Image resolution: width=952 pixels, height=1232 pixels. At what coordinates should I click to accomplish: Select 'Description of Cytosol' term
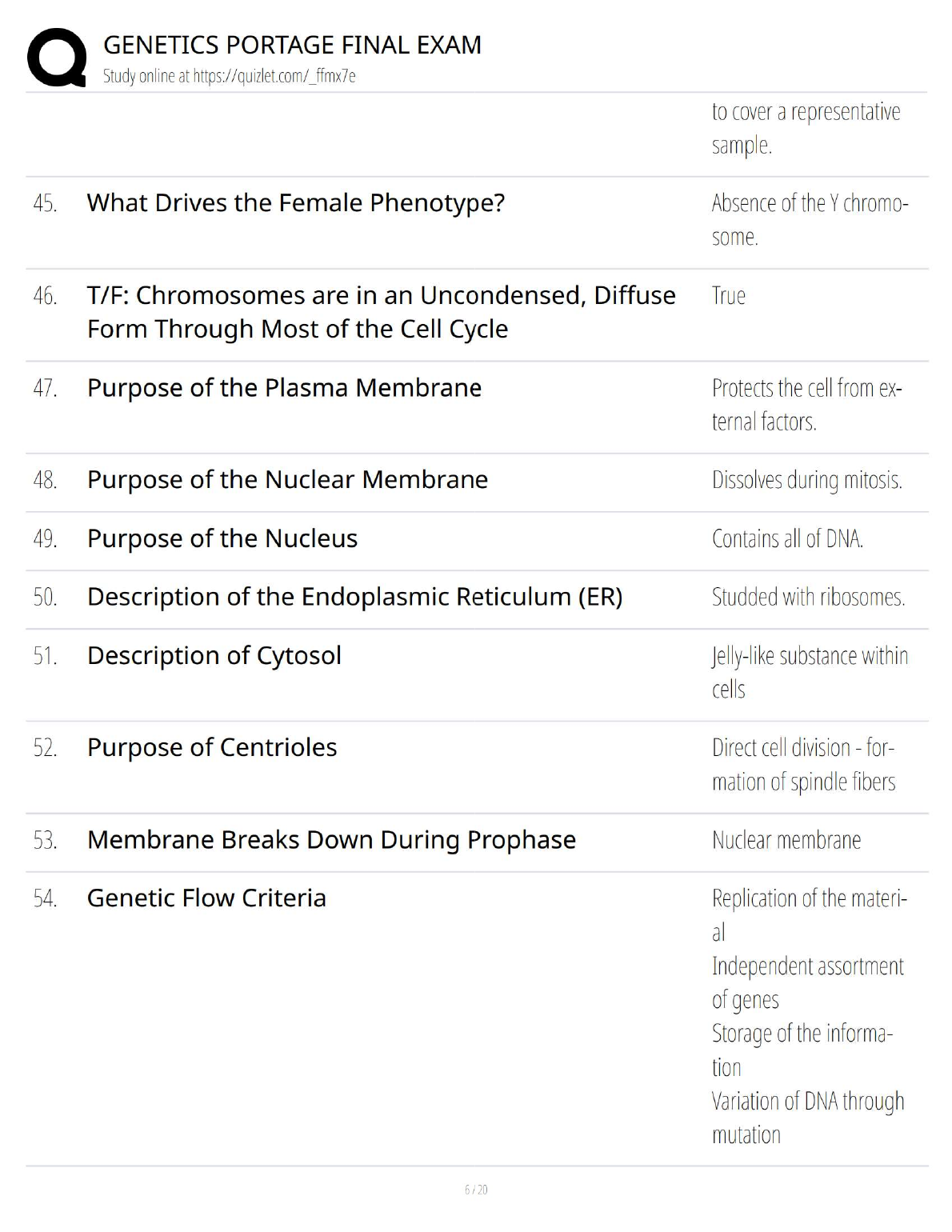pos(214,656)
